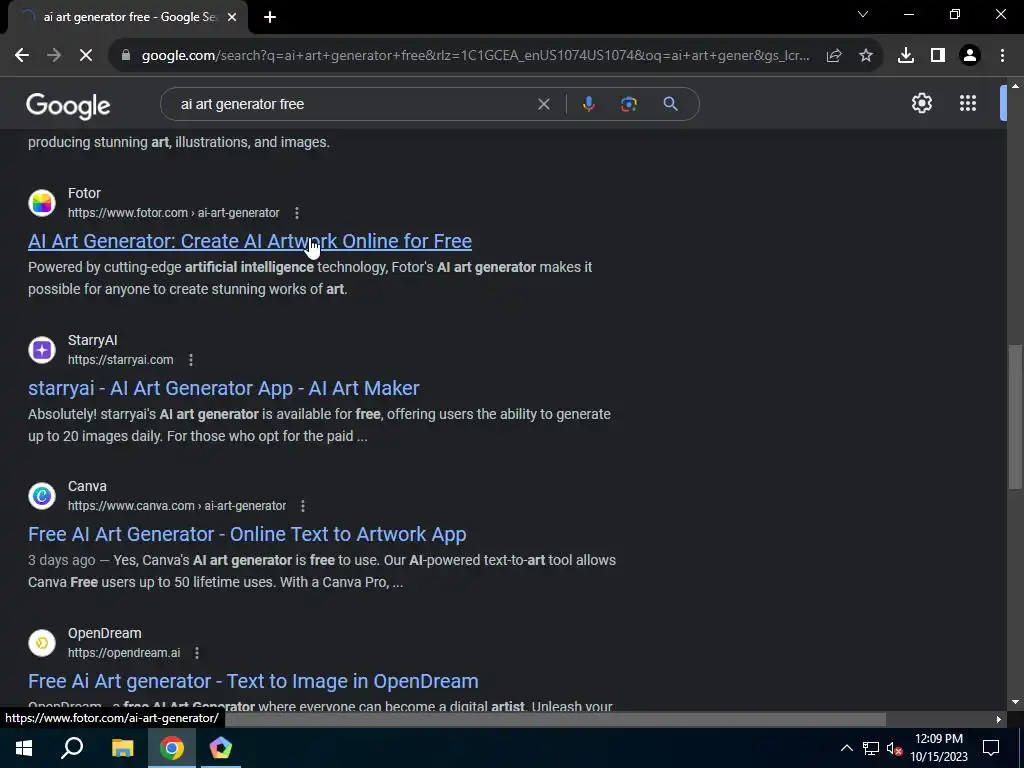Viewport: 1024px width, 768px height.
Task: Open the taskbar clock showing 12:09 PM
Action: tap(938, 748)
